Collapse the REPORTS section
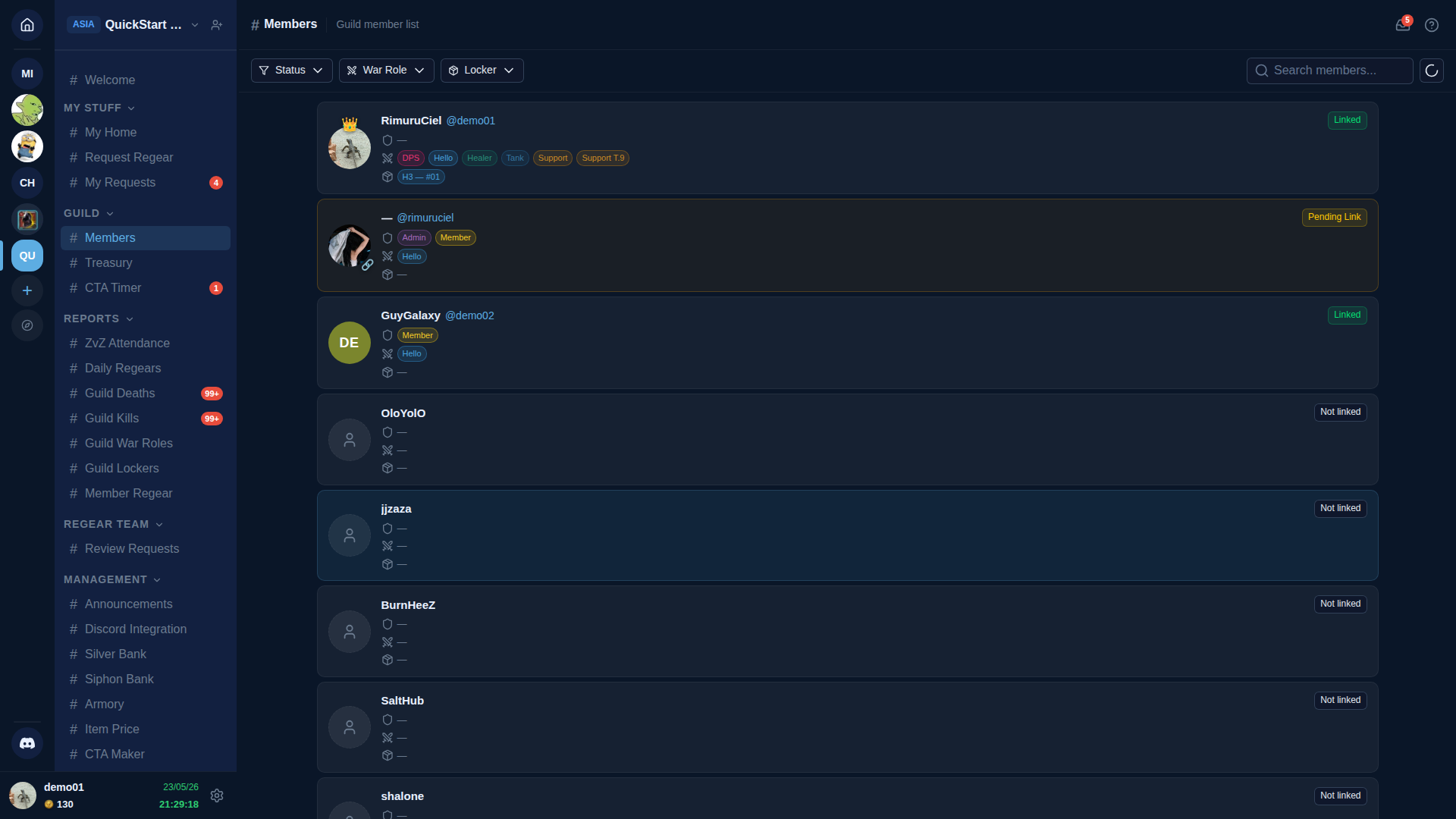 coord(99,318)
